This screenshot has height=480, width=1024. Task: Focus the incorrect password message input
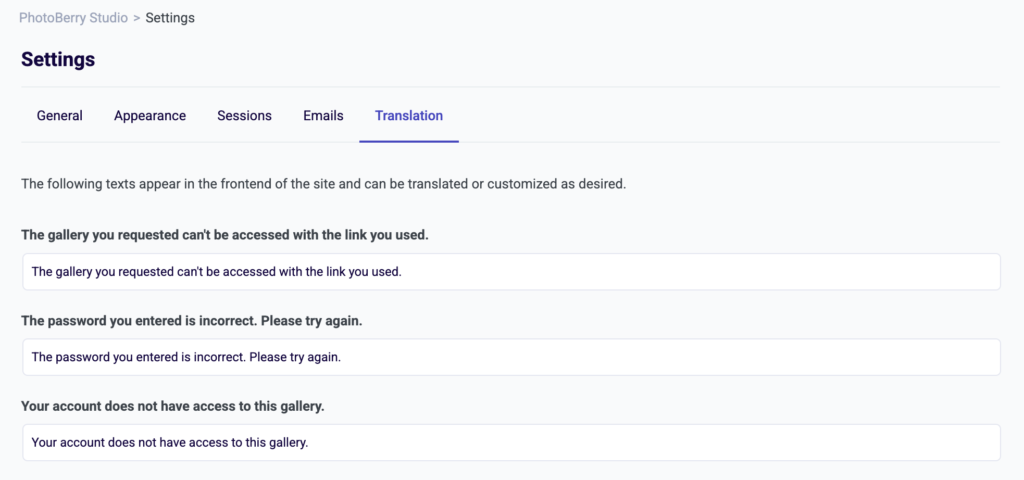pos(600,357)
